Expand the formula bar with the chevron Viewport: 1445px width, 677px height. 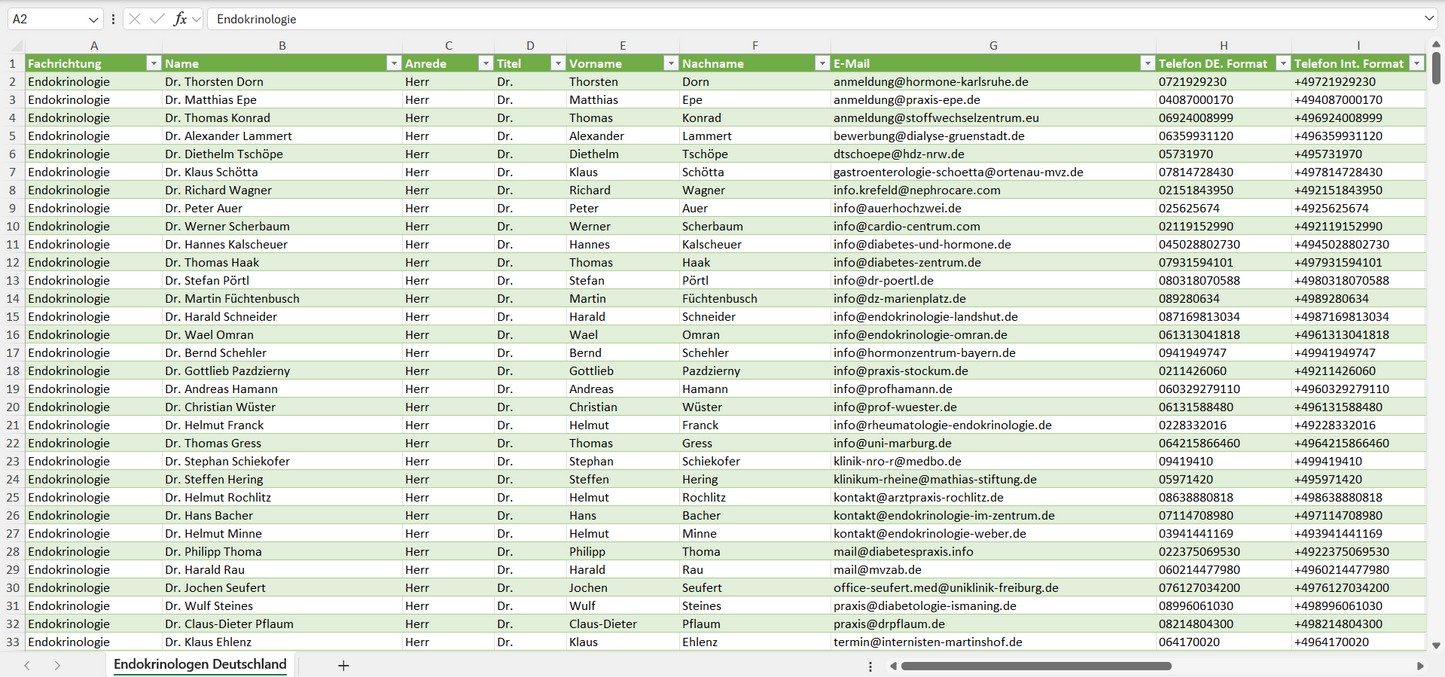(1429, 19)
